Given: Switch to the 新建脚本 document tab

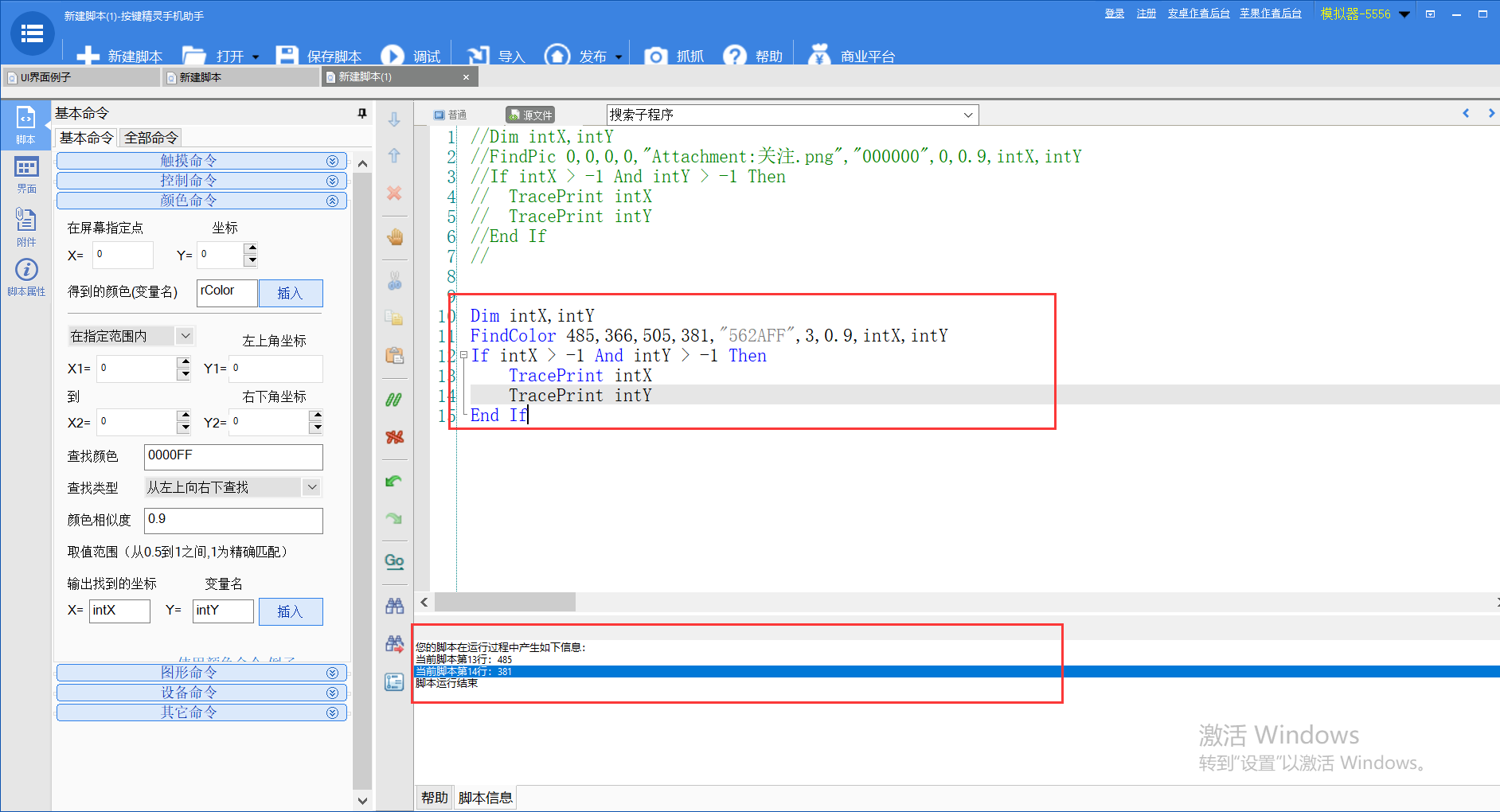Looking at the screenshot, I should tap(240, 77).
